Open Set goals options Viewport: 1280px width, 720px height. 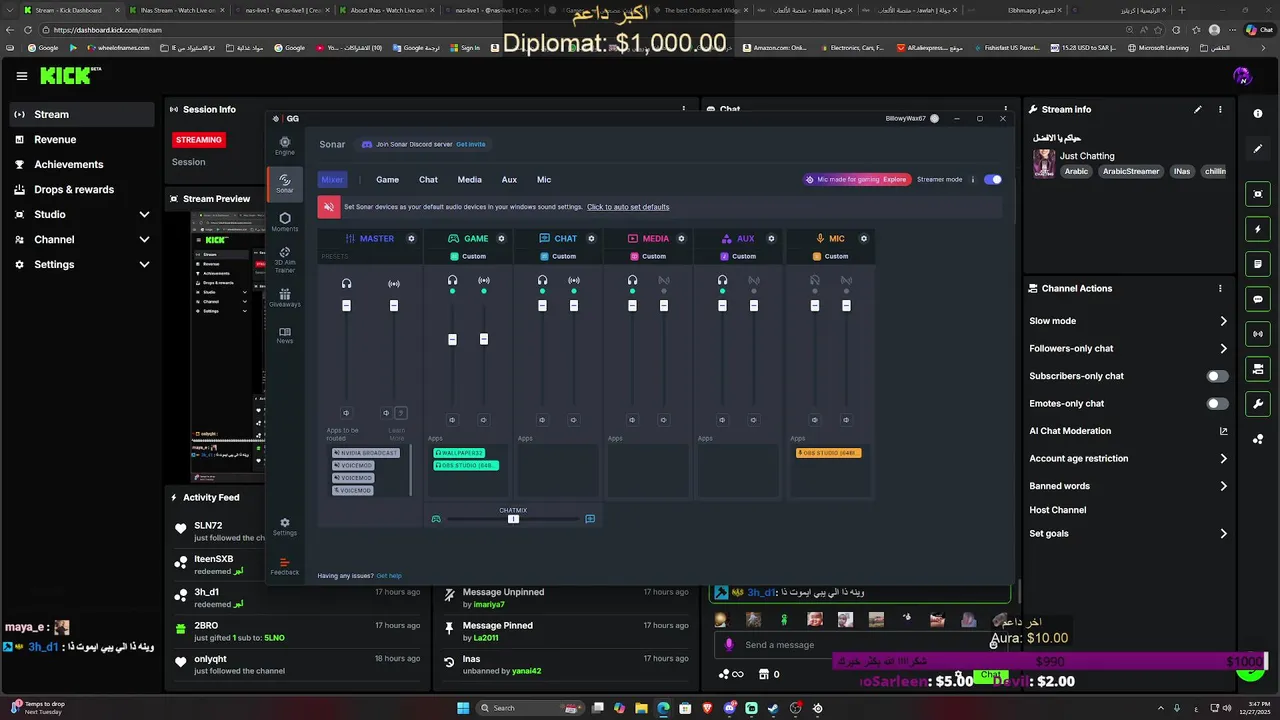pos(1129,534)
